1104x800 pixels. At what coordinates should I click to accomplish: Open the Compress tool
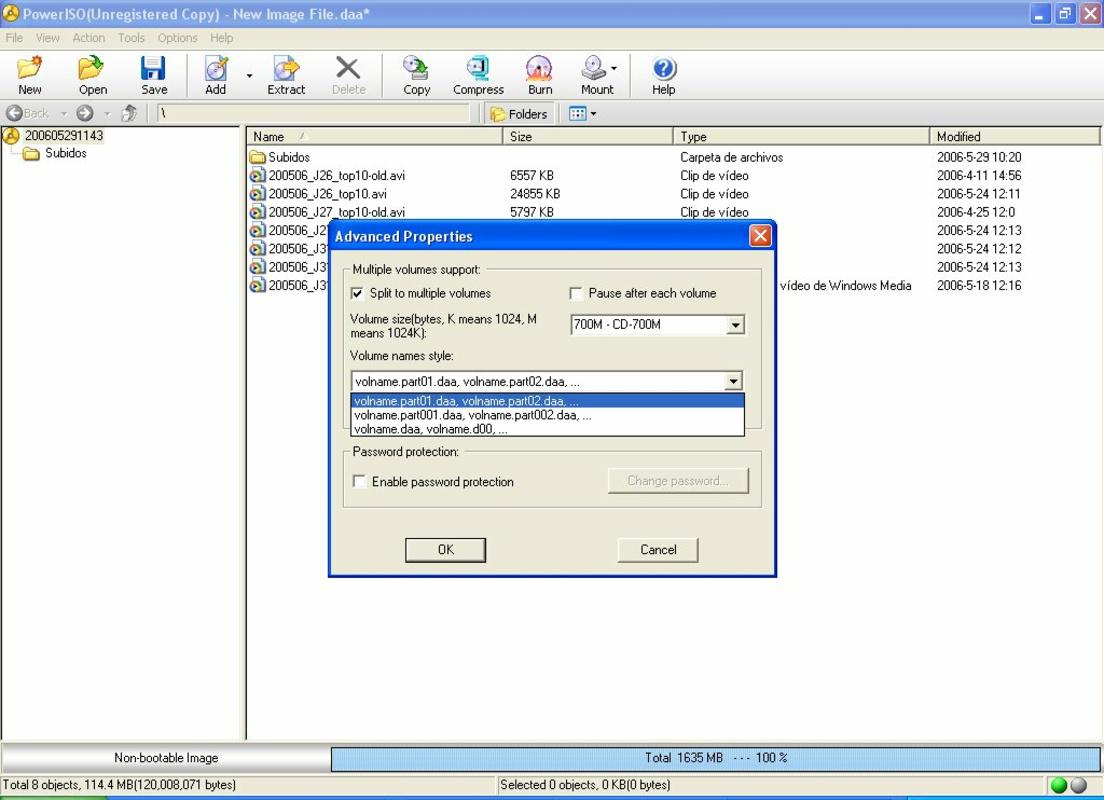(478, 70)
